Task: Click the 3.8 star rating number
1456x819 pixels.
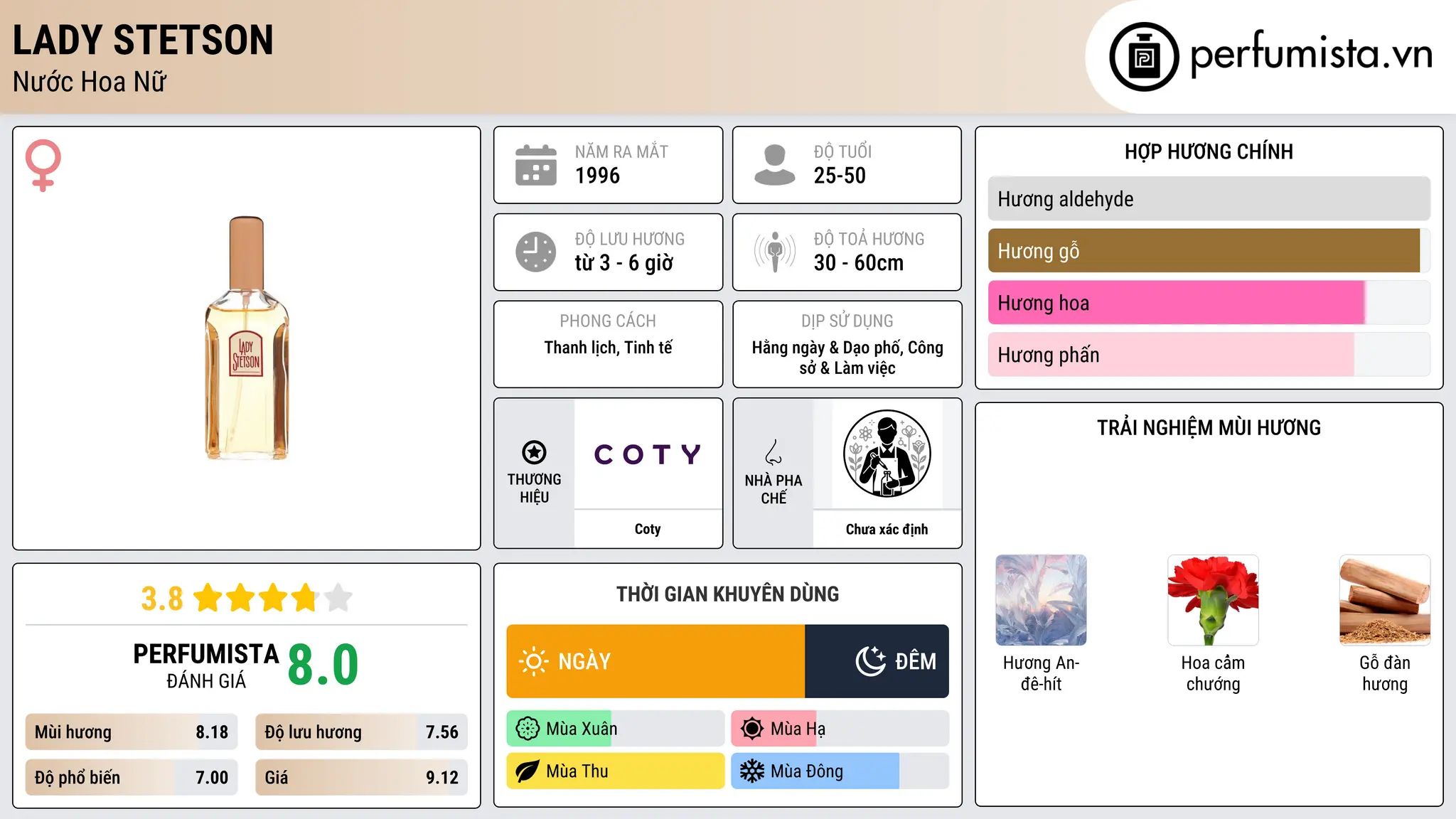Action: pos(161,599)
